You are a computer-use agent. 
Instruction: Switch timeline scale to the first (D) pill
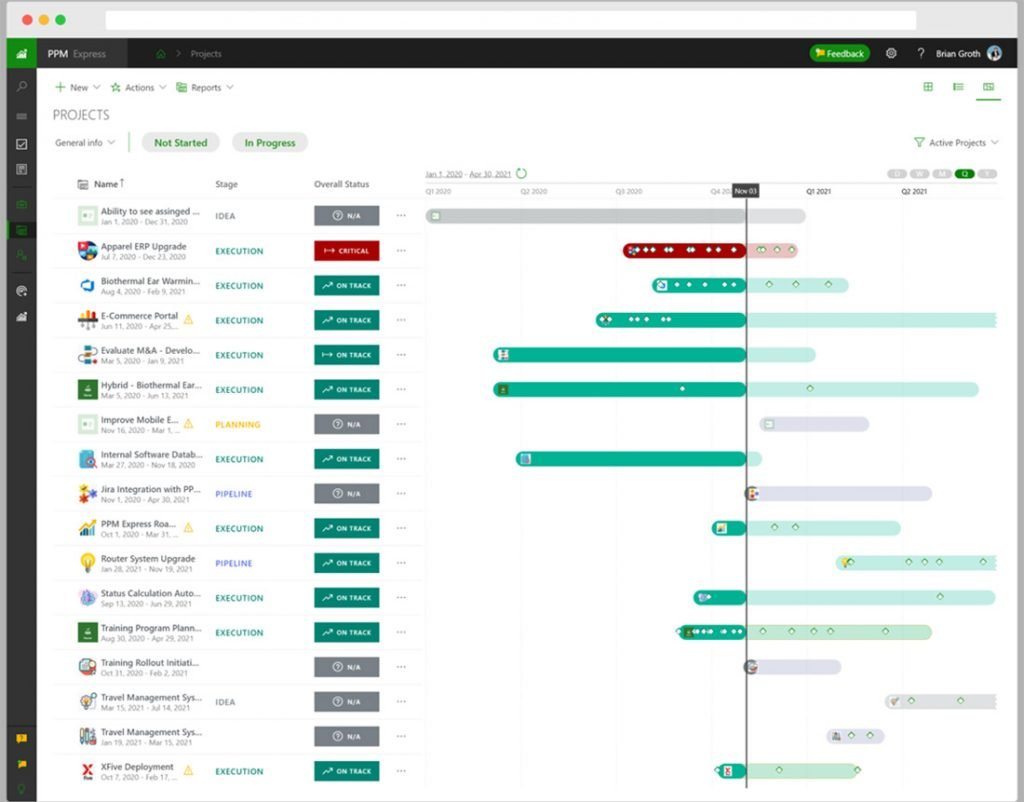(897, 174)
